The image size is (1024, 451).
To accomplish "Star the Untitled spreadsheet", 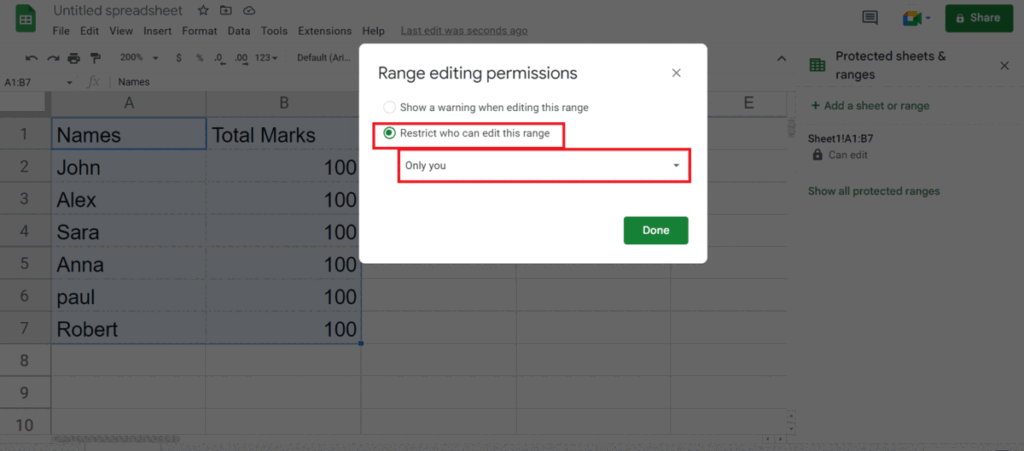I will [203, 10].
